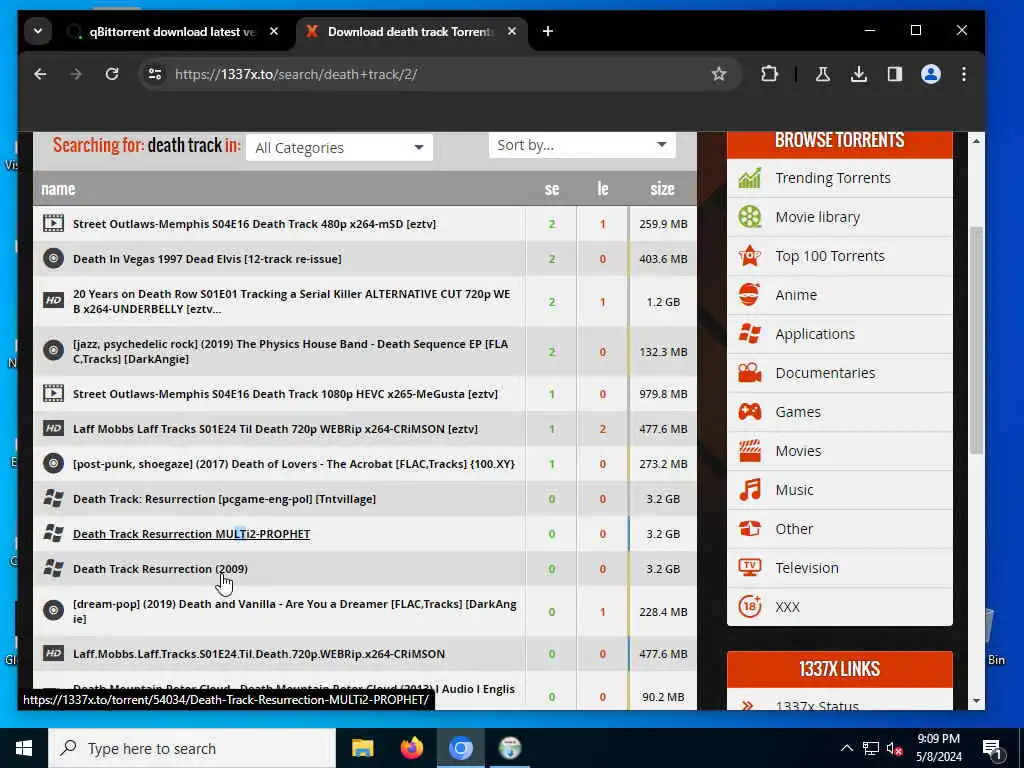Open Death Track: Resurrection Tntvillage torrent
The height and width of the screenshot is (768, 1024).
[x=224, y=499]
